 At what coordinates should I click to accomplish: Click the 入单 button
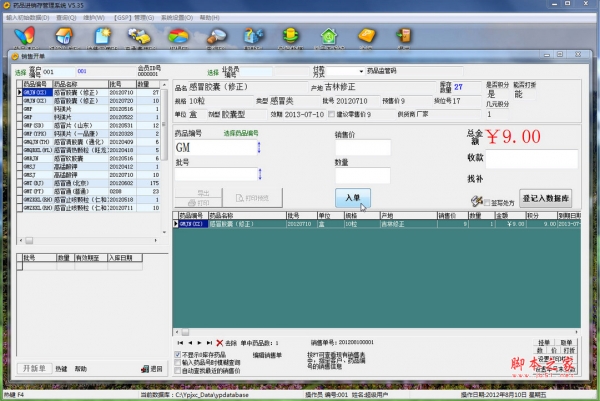click(x=352, y=197)
